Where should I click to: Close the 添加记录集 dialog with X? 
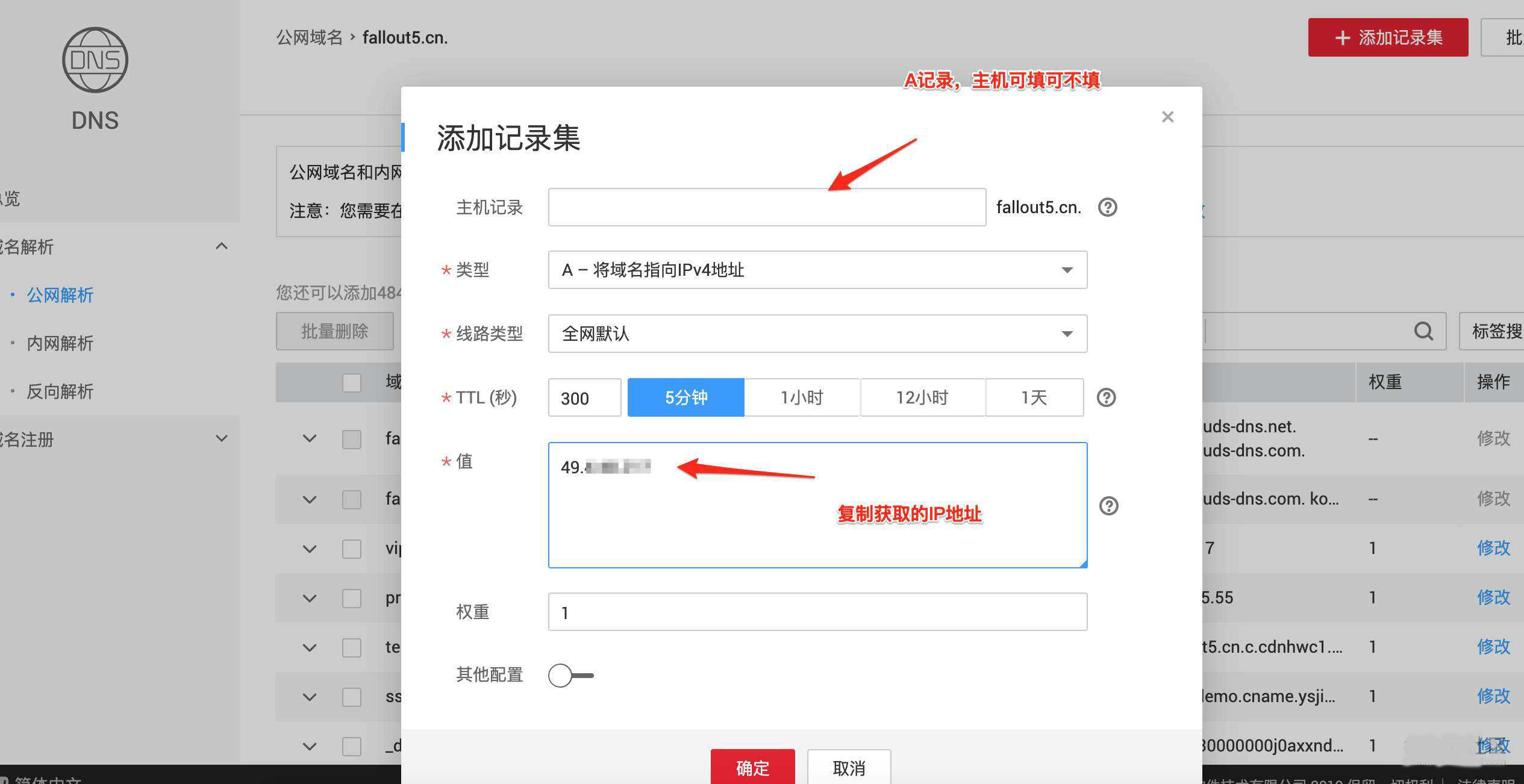[1167, 117]
